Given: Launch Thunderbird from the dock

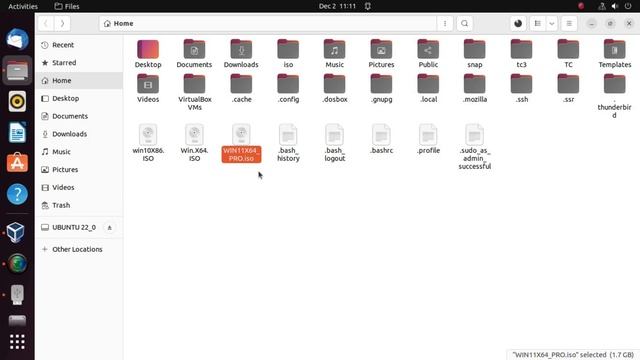Looking at the screenshot, I should click(17, 39).
